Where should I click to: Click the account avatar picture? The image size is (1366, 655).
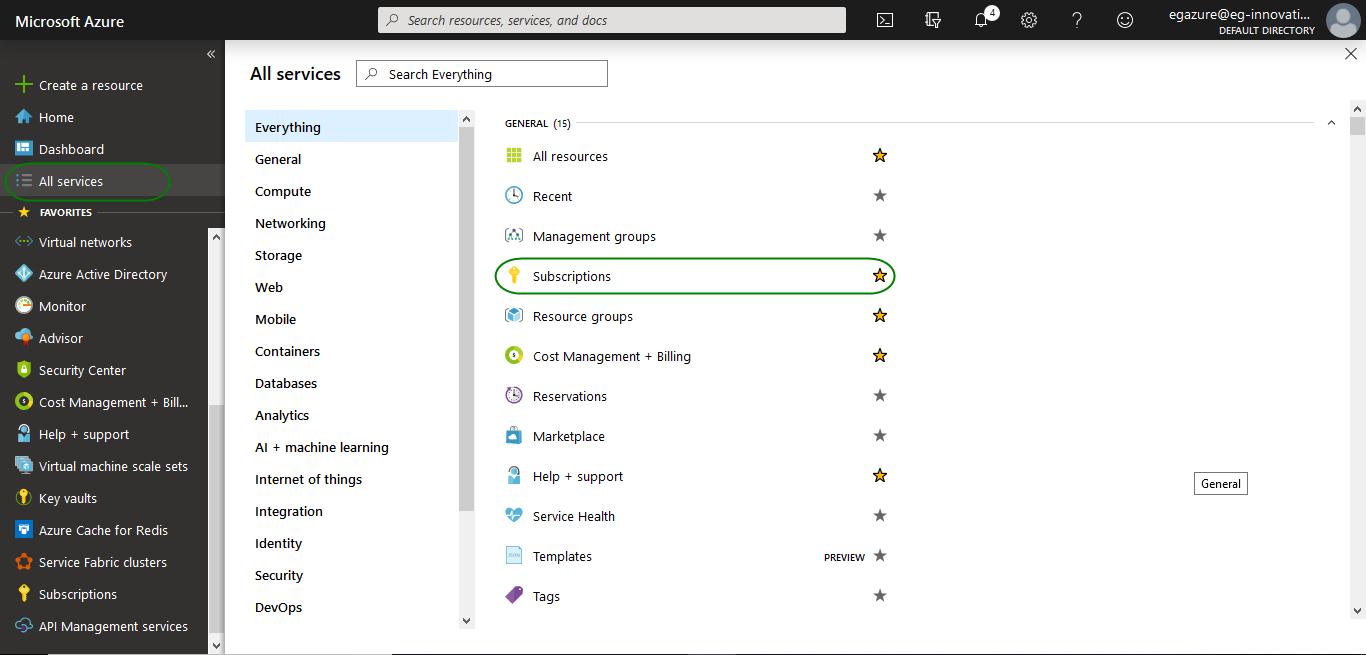(x=1343, y=20)
